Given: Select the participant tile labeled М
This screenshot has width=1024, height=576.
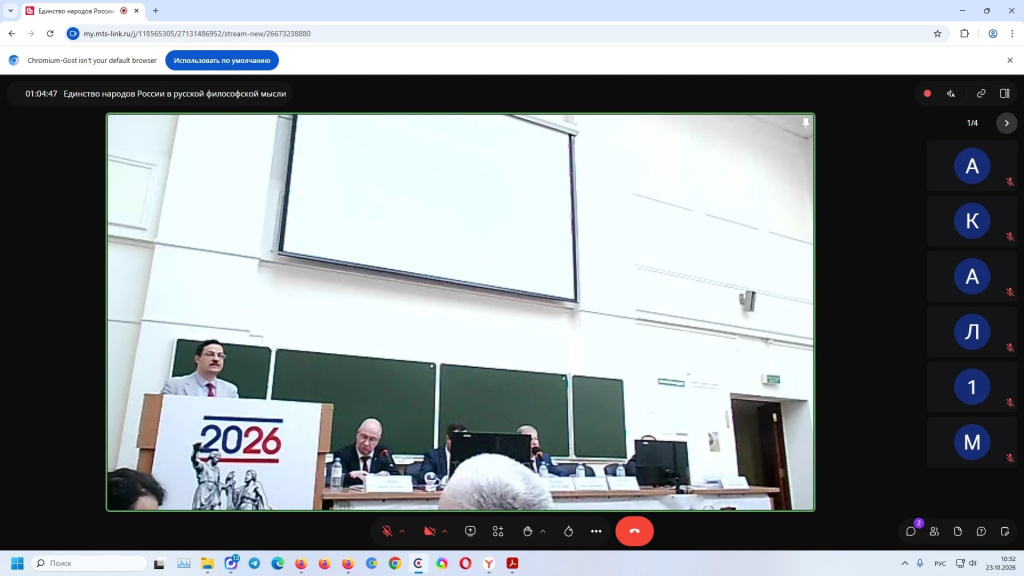Looking at the screenshot, I should [972, 443].
